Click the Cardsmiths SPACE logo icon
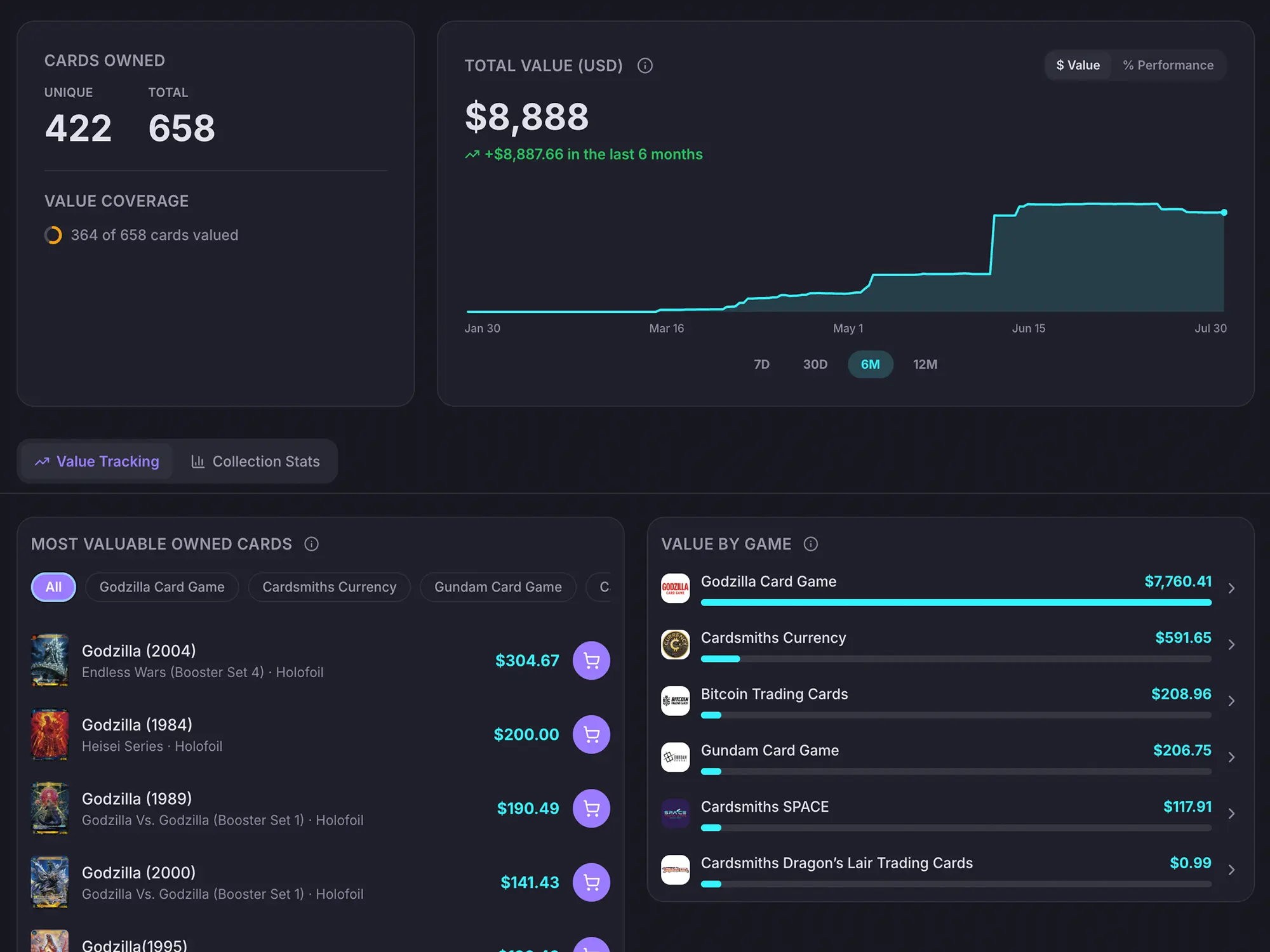Screen dimensions: 1270x952 coord(675,814)
